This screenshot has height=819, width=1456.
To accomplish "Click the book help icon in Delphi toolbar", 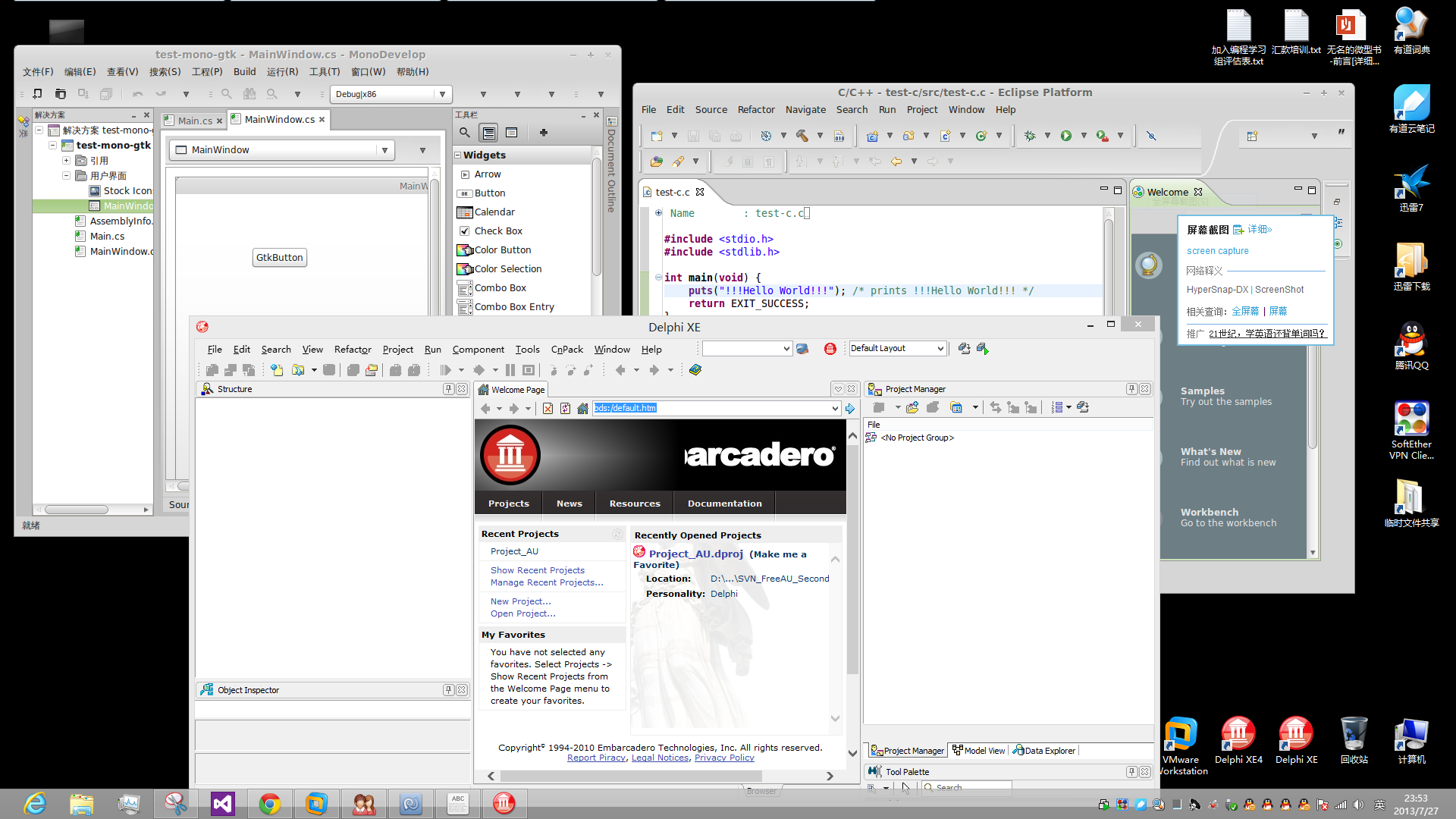I will [695, 370].
